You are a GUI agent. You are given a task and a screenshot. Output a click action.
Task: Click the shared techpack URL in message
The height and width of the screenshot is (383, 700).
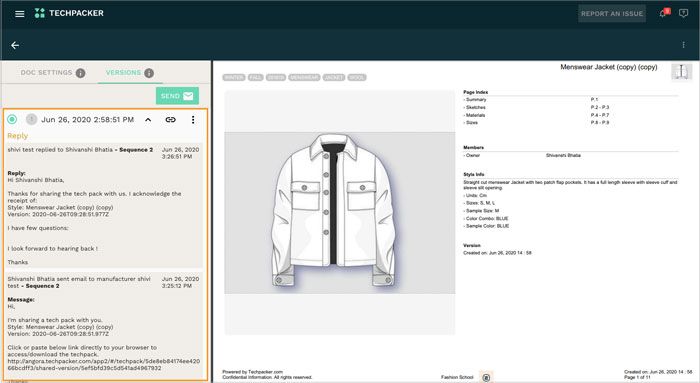104,364
